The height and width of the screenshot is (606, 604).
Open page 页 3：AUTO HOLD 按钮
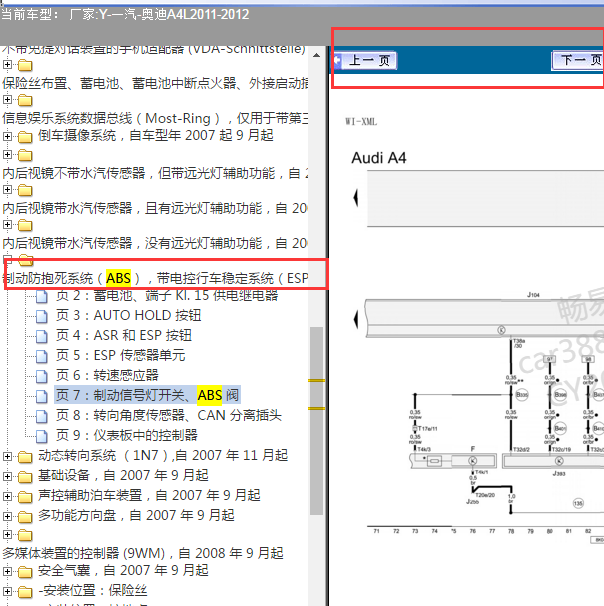coord(128,315)
